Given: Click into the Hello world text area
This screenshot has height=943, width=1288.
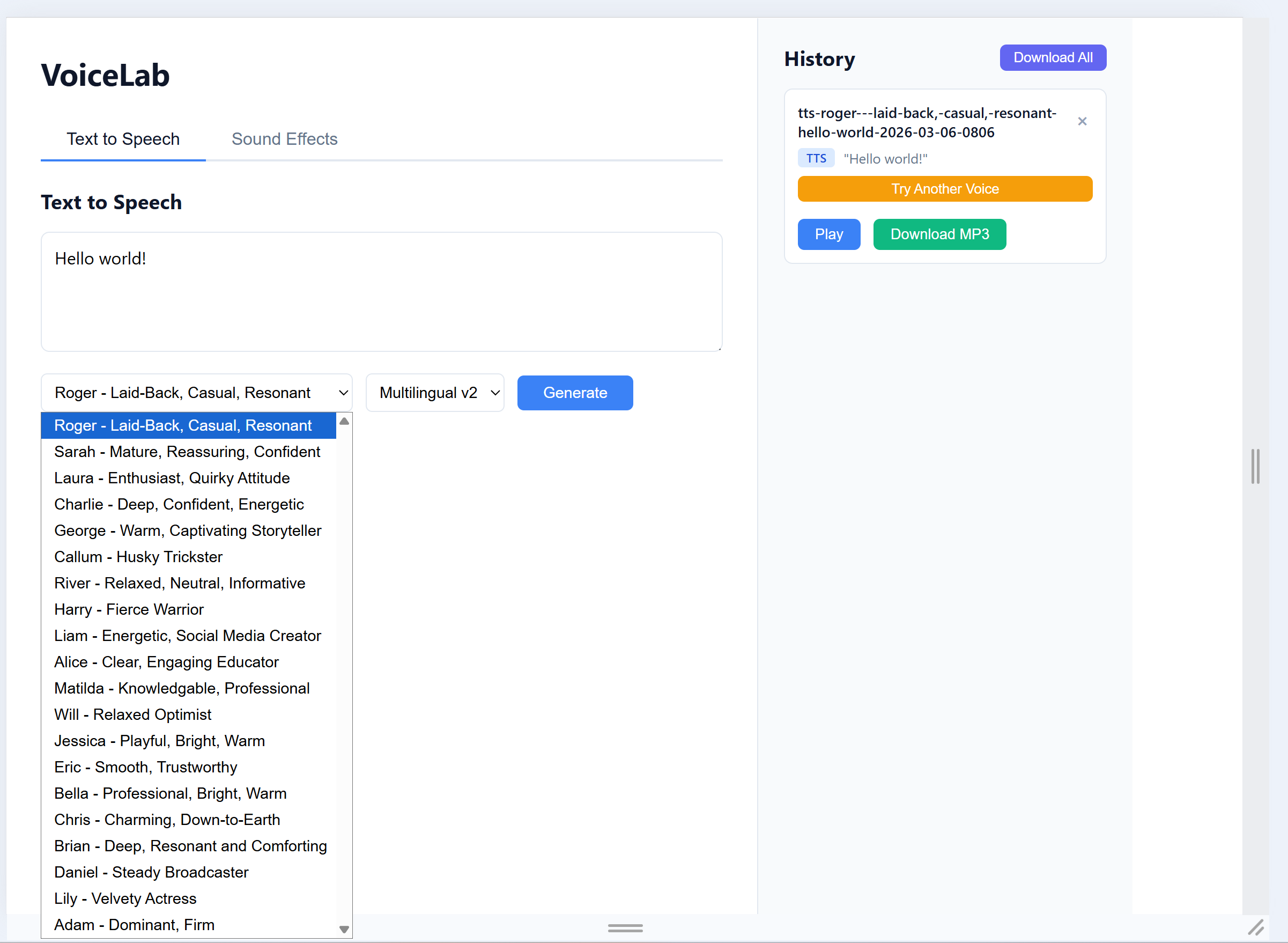Looking at the screenshot, I should pyautogui.click(x=381, y=292).
